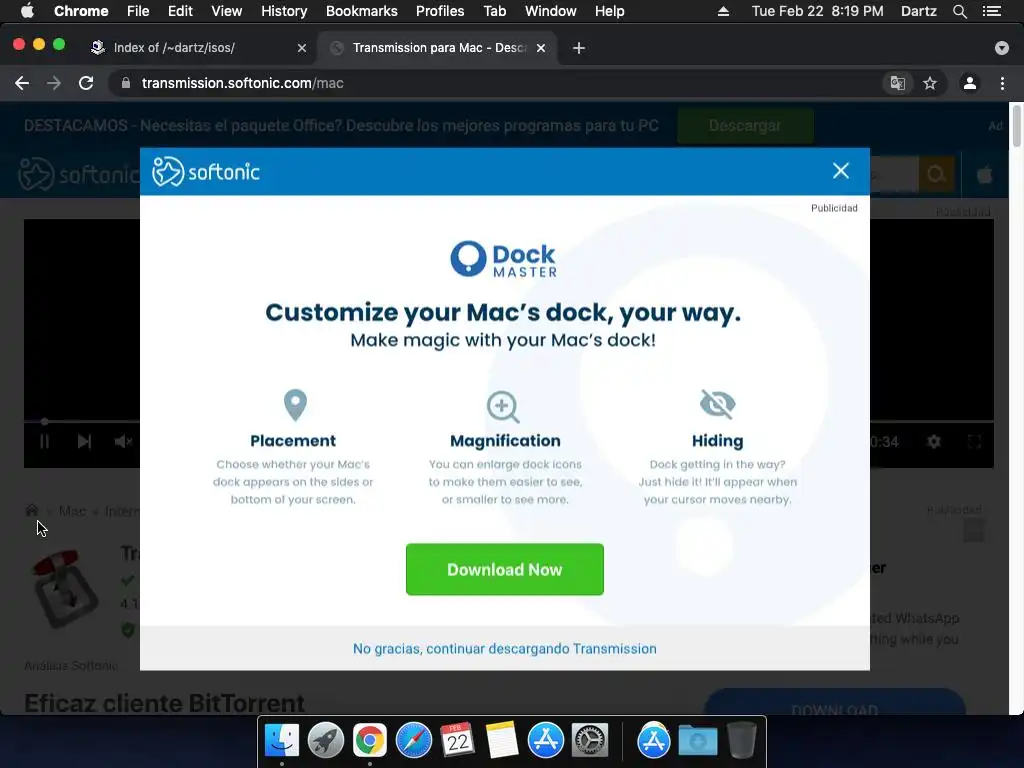Close the Softonic ad popup

coord(840,171)
